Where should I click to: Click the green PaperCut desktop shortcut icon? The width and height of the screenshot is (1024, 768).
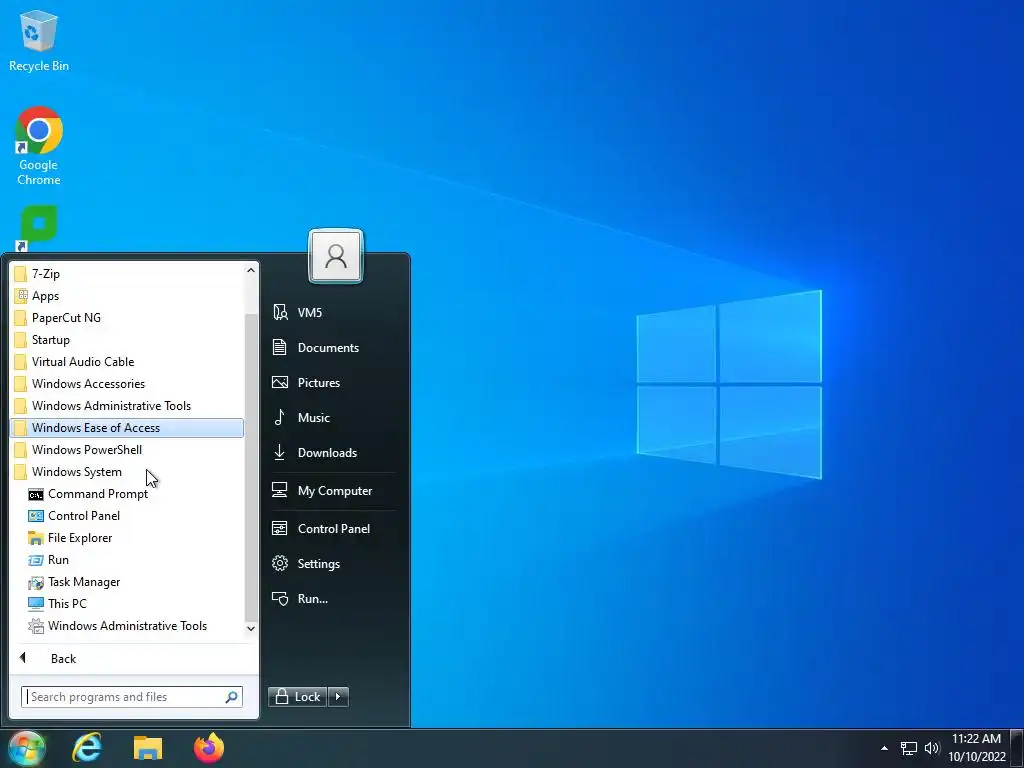[x=39, y=228]
